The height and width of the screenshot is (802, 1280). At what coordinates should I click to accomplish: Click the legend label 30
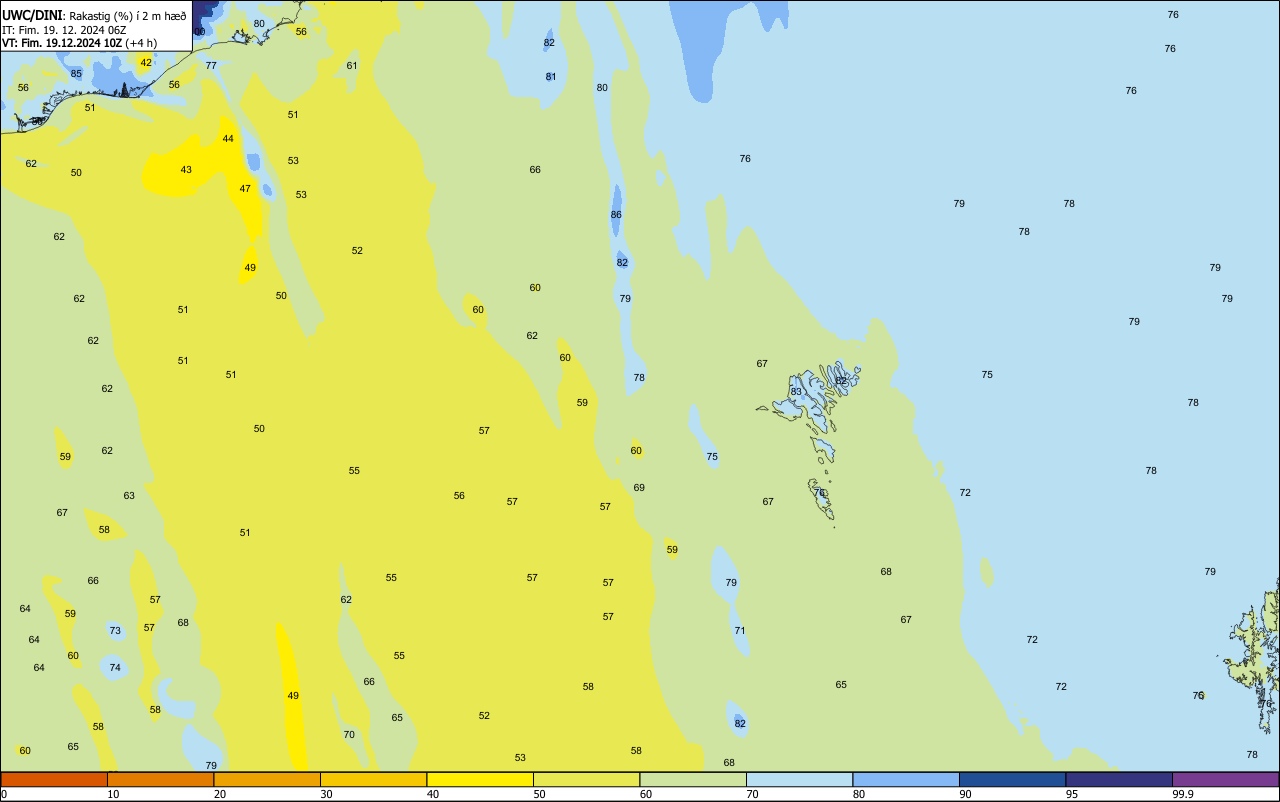(x=326, y=794)
